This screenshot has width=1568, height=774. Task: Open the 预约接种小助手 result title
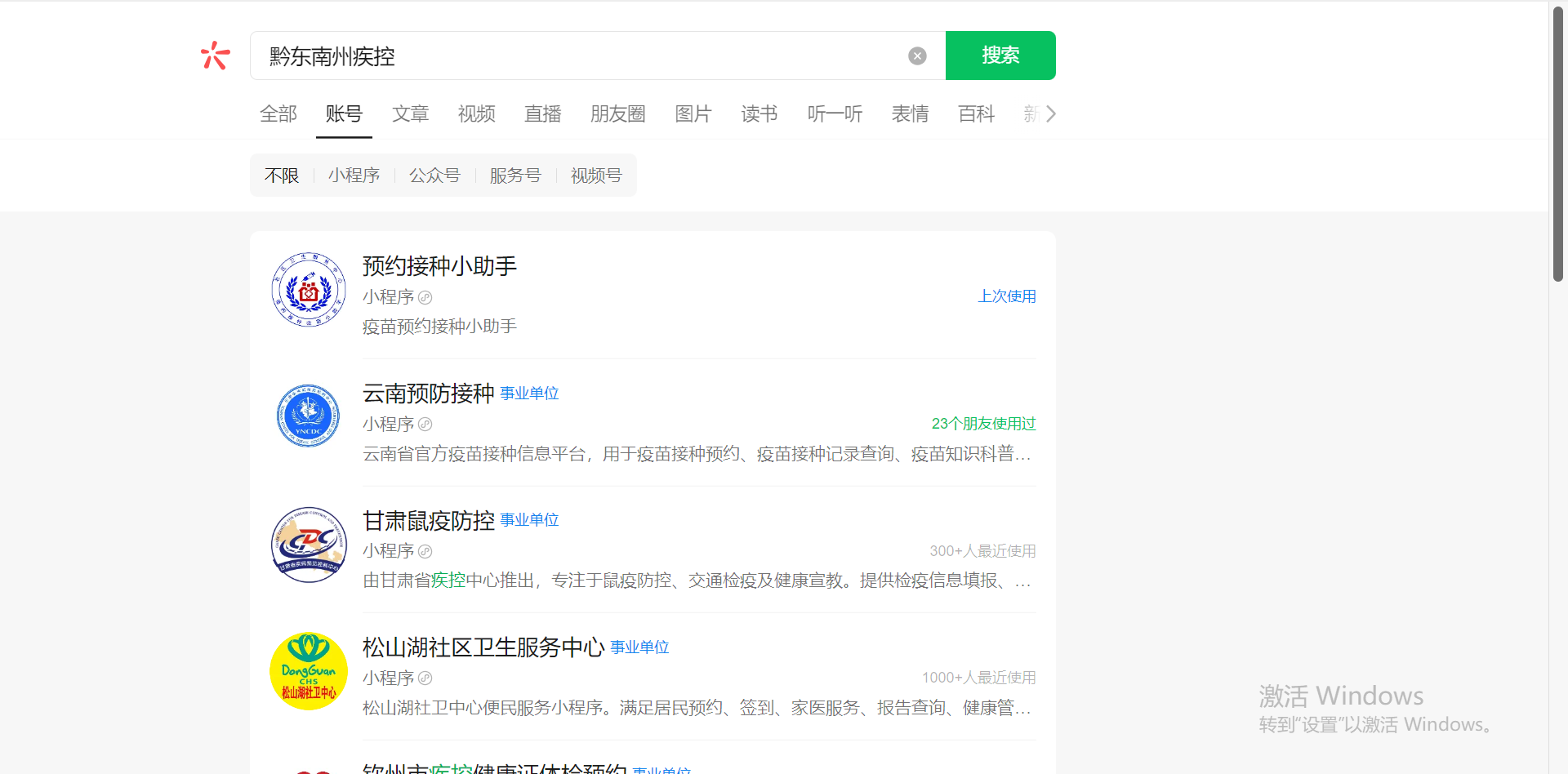(440, 266)
